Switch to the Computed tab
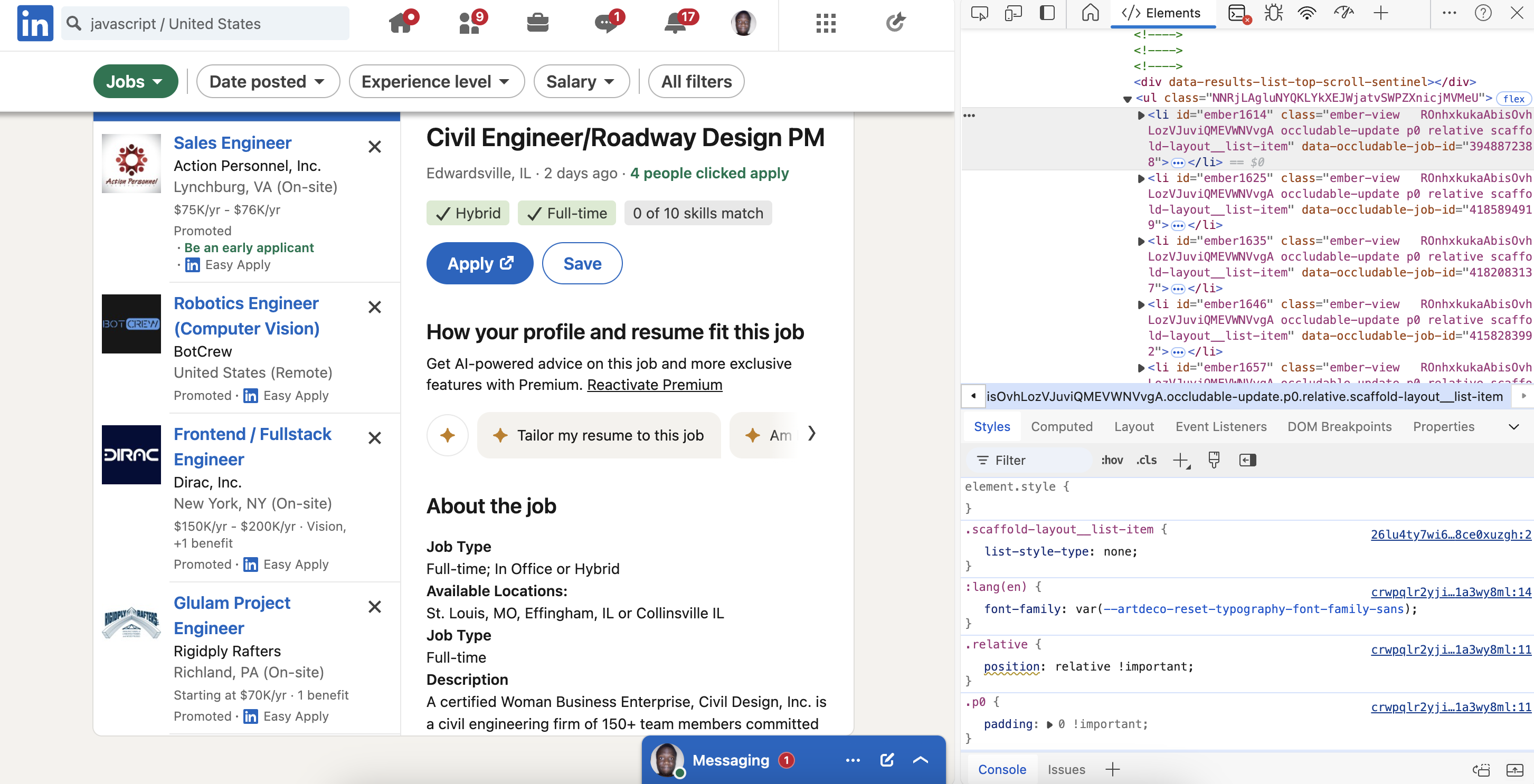This screenshot has width=1534, height=784. (x=1062, y=427)
